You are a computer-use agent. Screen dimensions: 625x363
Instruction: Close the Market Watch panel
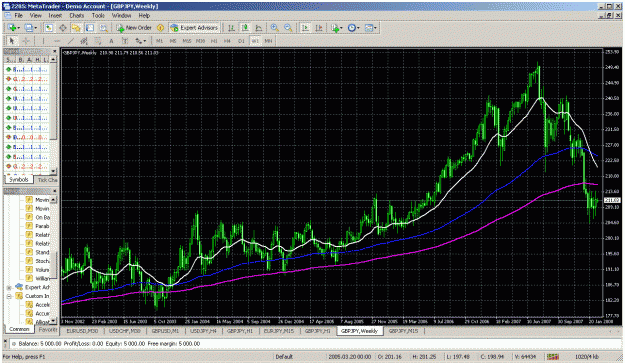pyautogui.click(x=55, y=51)
